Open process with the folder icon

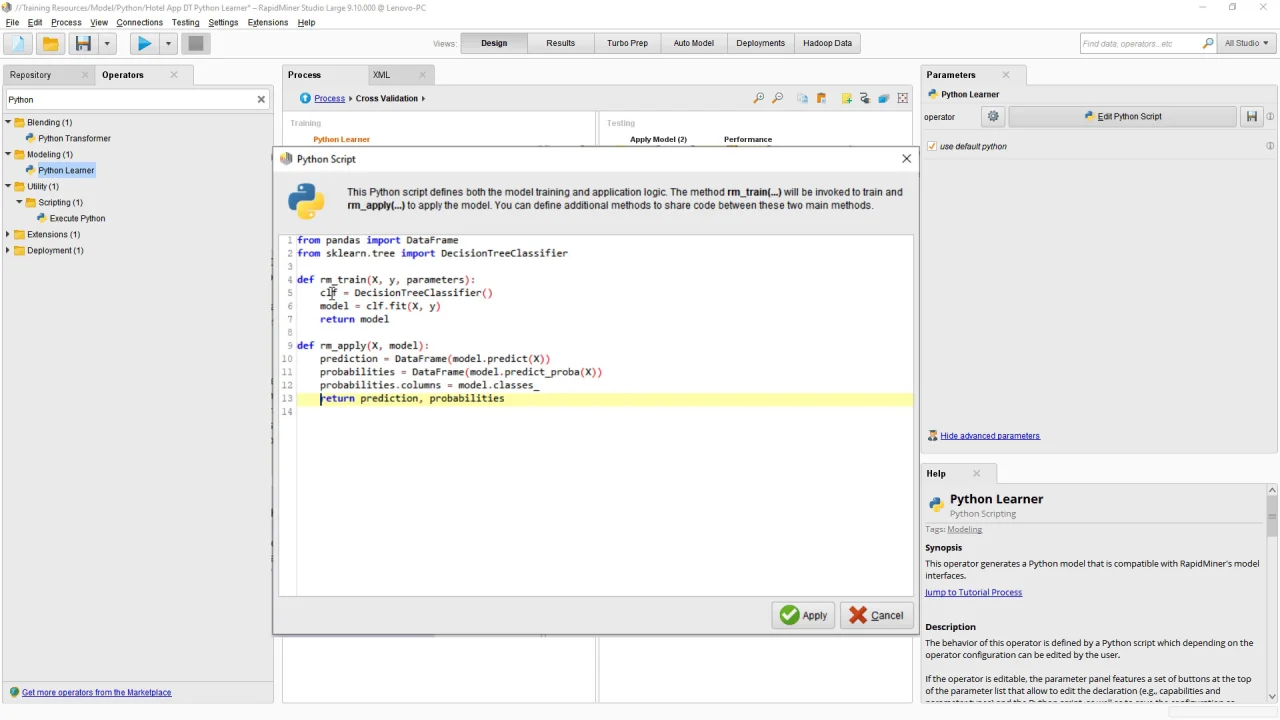(50, 43)
